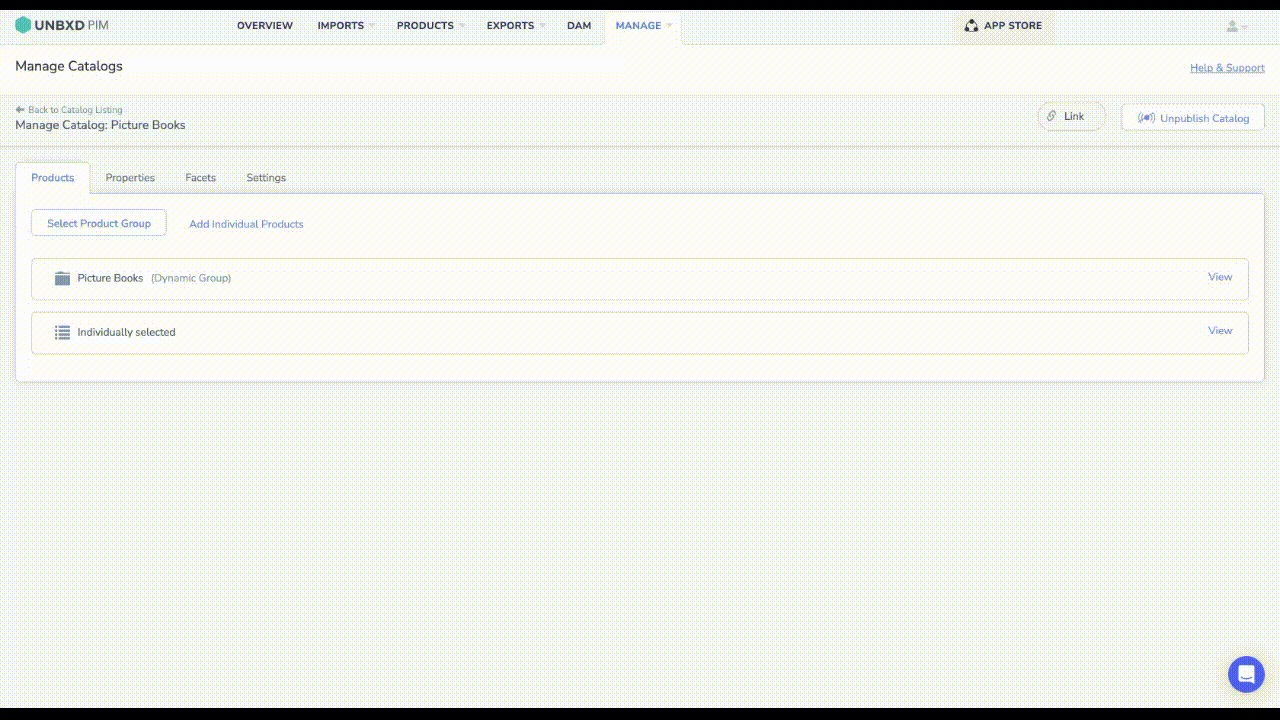This screenshot has width=1280, height=720.
Task: View the Individually selected products
Action: coord(1220,331)
